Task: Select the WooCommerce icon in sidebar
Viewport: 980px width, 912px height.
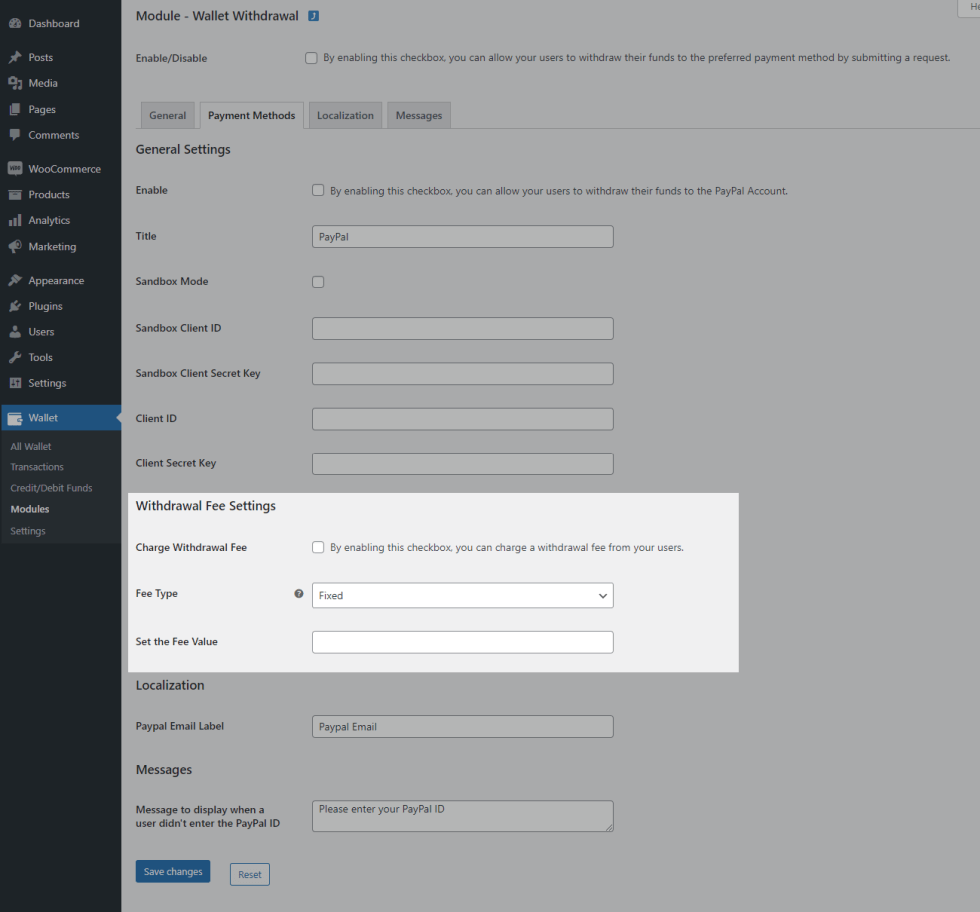Action: tap(15, 169)
